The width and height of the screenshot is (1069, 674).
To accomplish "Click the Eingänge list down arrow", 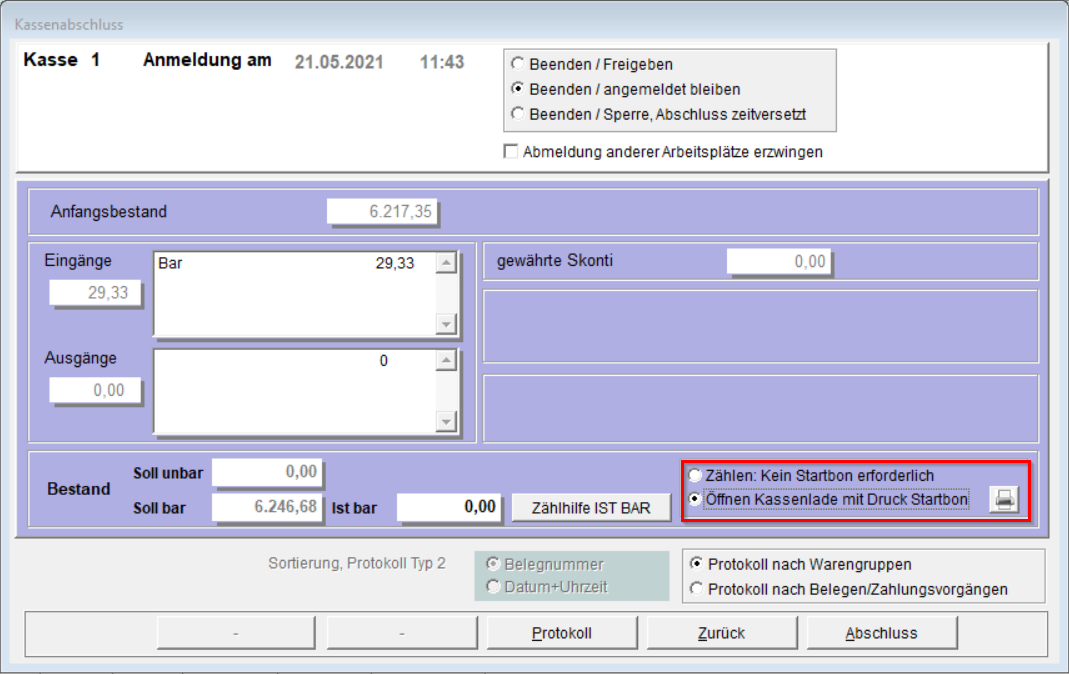I will [446, 324].
